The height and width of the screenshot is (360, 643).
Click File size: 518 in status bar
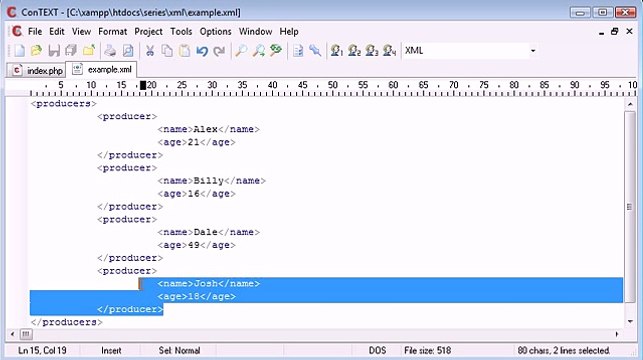(x=427, y=351)
